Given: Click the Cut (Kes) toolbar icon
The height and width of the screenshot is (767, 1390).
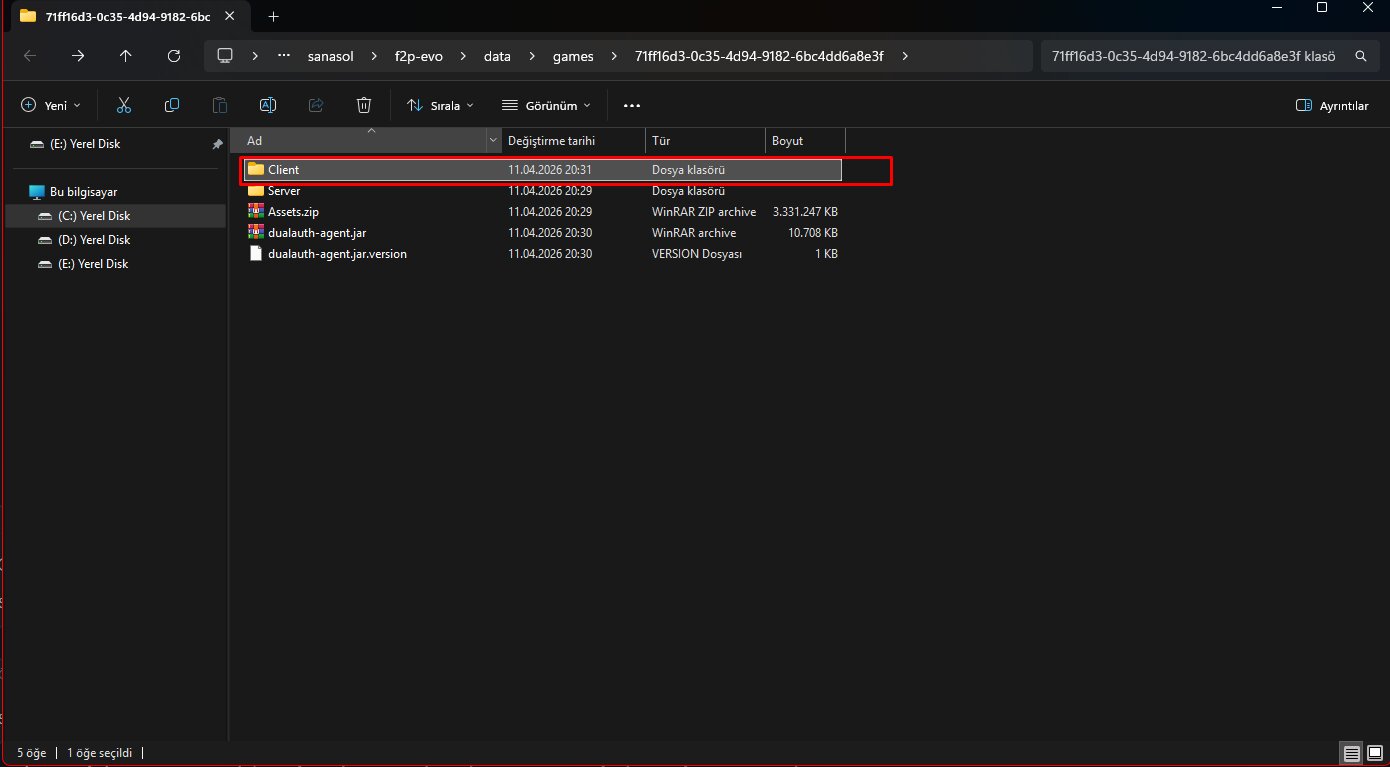Looking at the screenshot, I should (123, 105).
